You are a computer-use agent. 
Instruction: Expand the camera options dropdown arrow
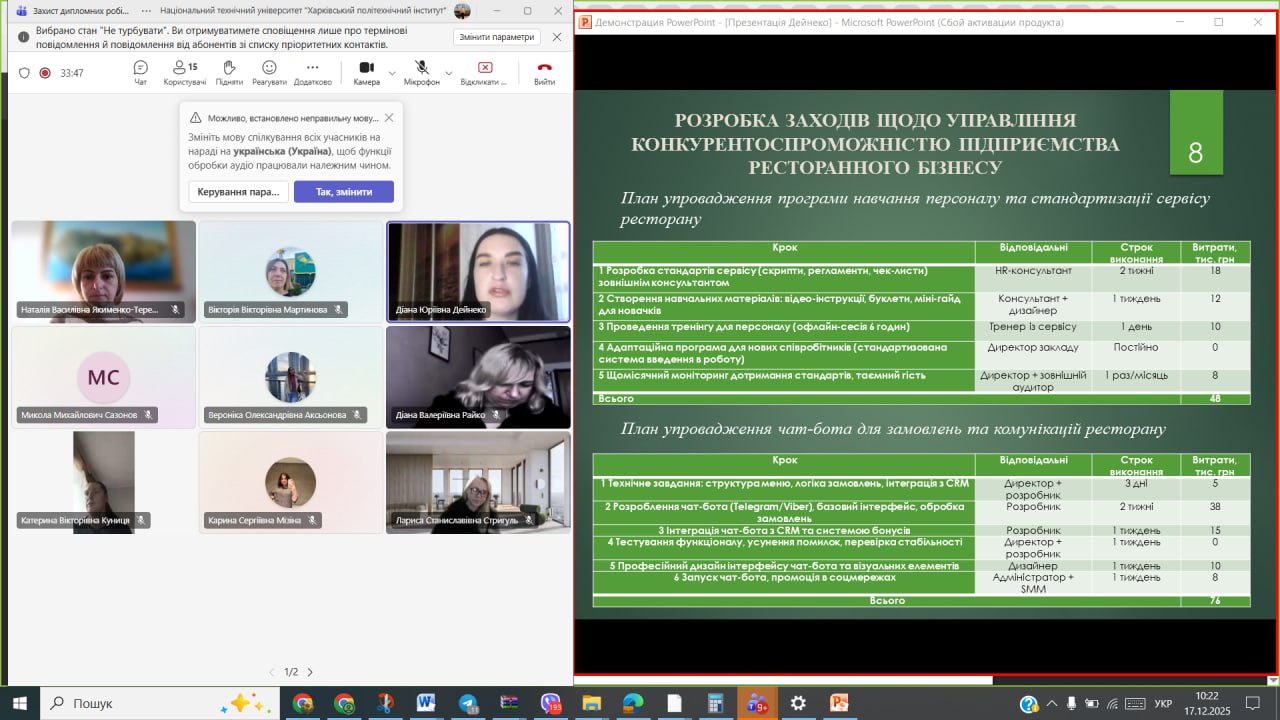(x=392, y=73)
